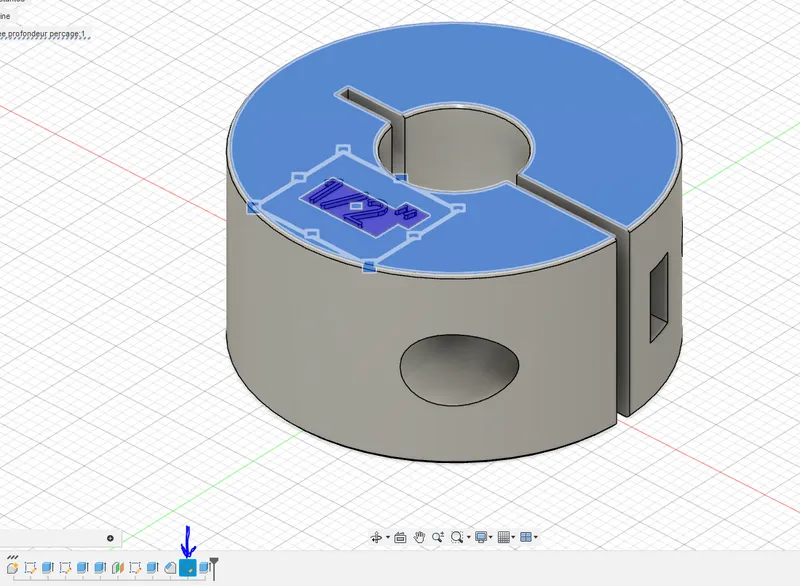The width and height of the screenshot is (800, 586).
Task: Select the green-orange split feature in timeline
Action: click(x=118, y=568)
